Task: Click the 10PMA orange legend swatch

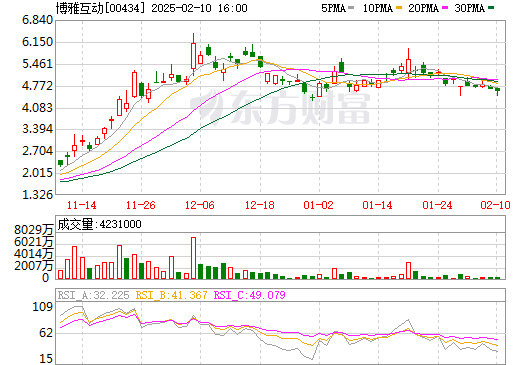Action: click(399, 8)
